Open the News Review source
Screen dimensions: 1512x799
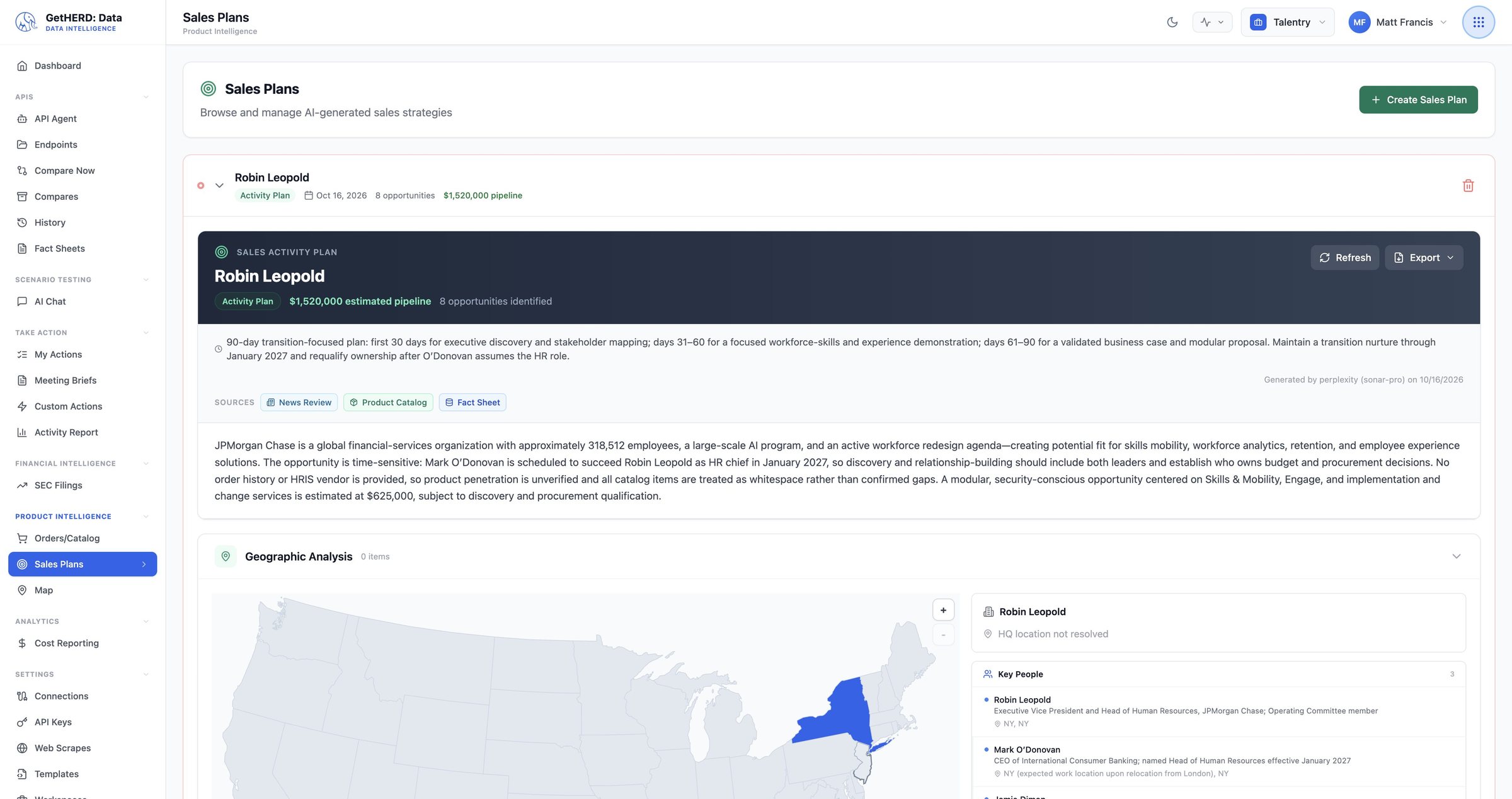(299, 402)
